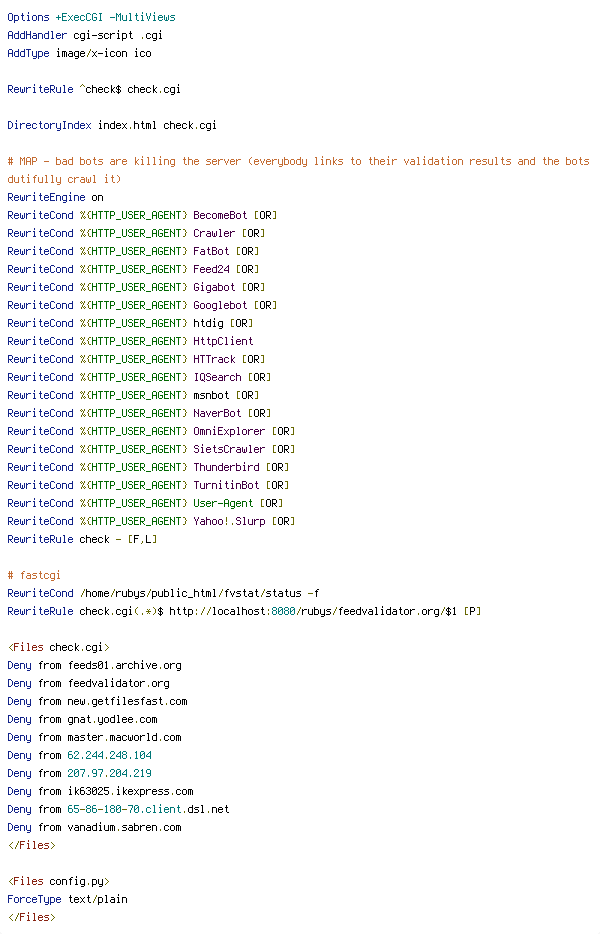Click the 'RewriteRule ^check$ check.cgi' line

point(94,89)
